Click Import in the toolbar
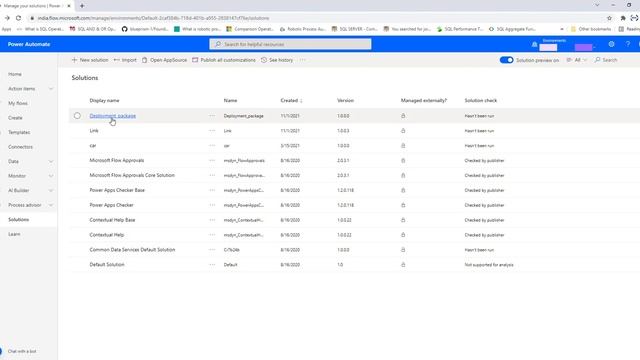Viewport: 640px width, 360px height. pyautogui.click(x=125, y=60)
